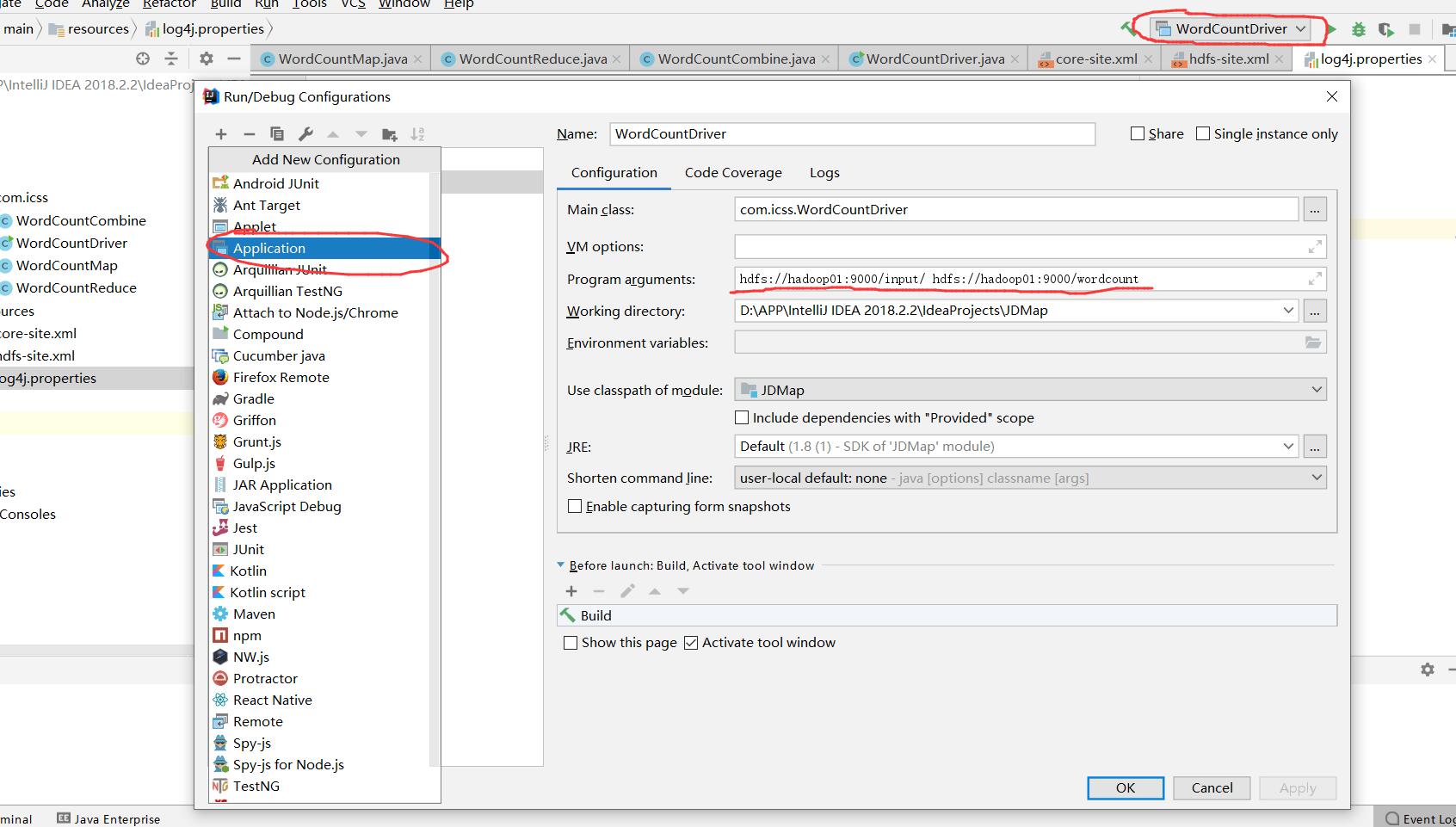
Task: Click the edit defaults wrench icon
Action: (305, 134)
